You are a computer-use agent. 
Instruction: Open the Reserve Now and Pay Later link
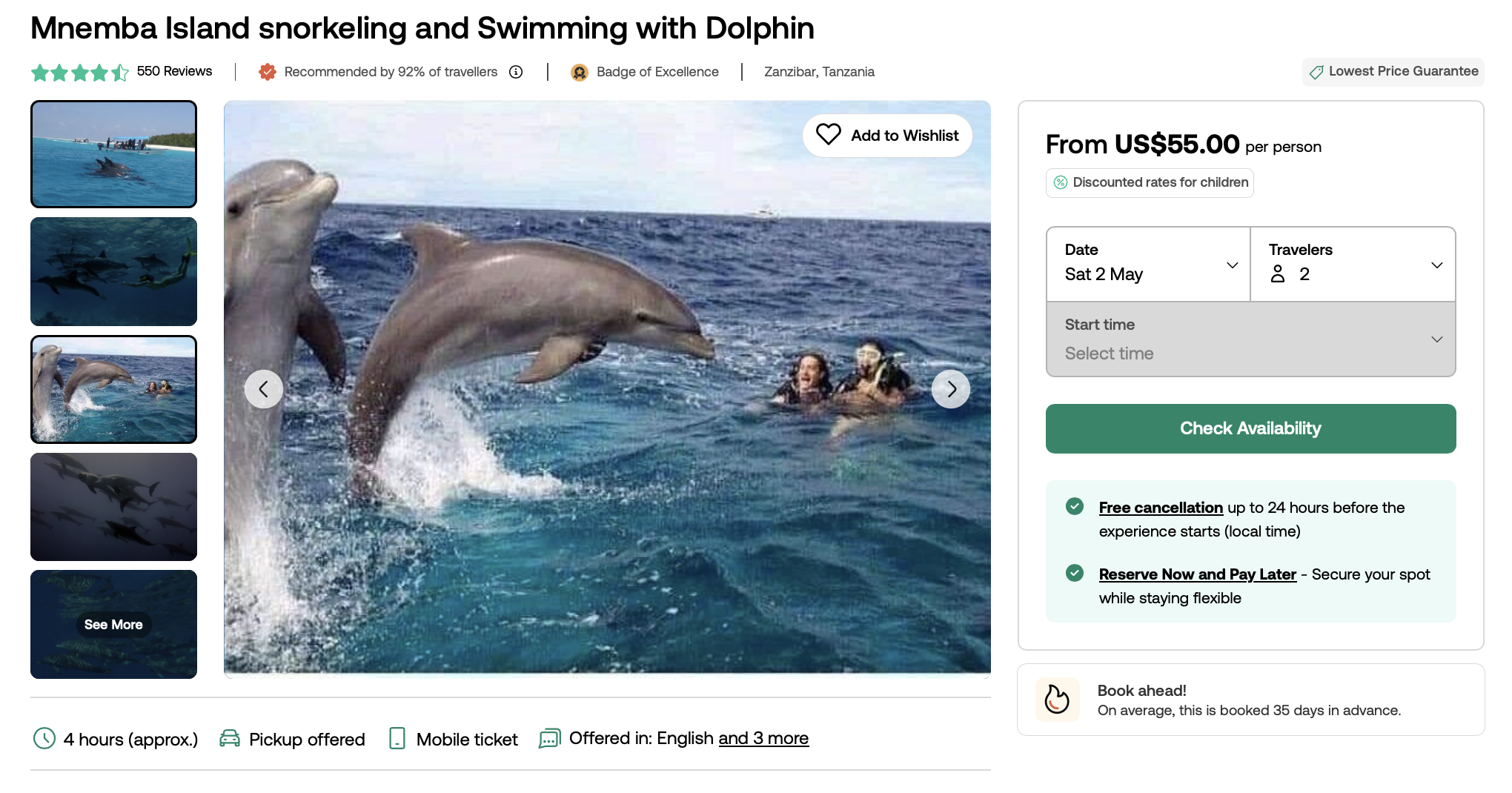[x=1198, y=574]
